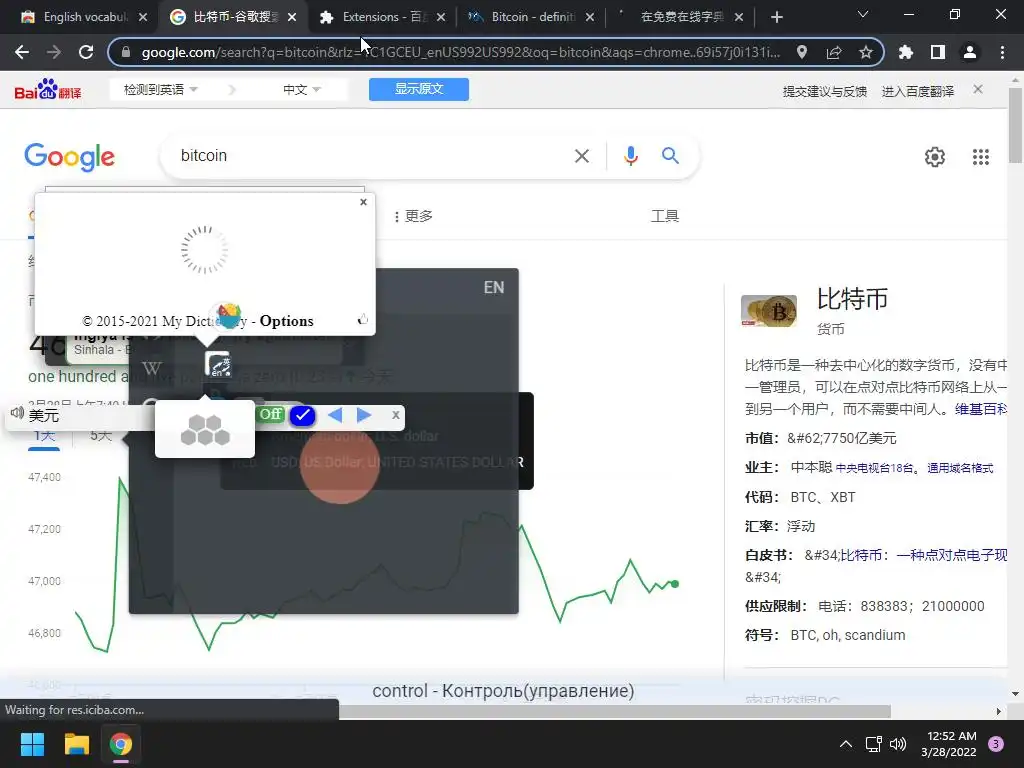Open 维基百科 link in knowledge panel
This screenshot has height=768, width=1024.
(x=981, y=409)
